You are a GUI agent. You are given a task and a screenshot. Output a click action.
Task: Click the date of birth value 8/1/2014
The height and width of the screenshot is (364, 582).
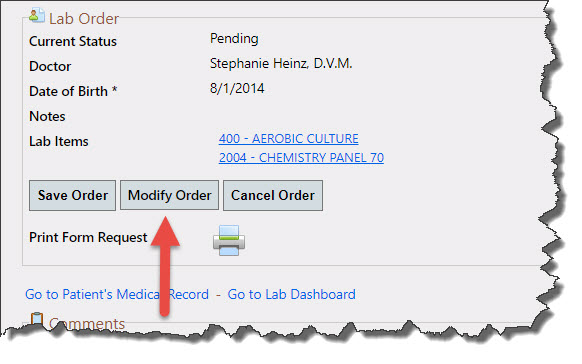(x=237, y=88)
